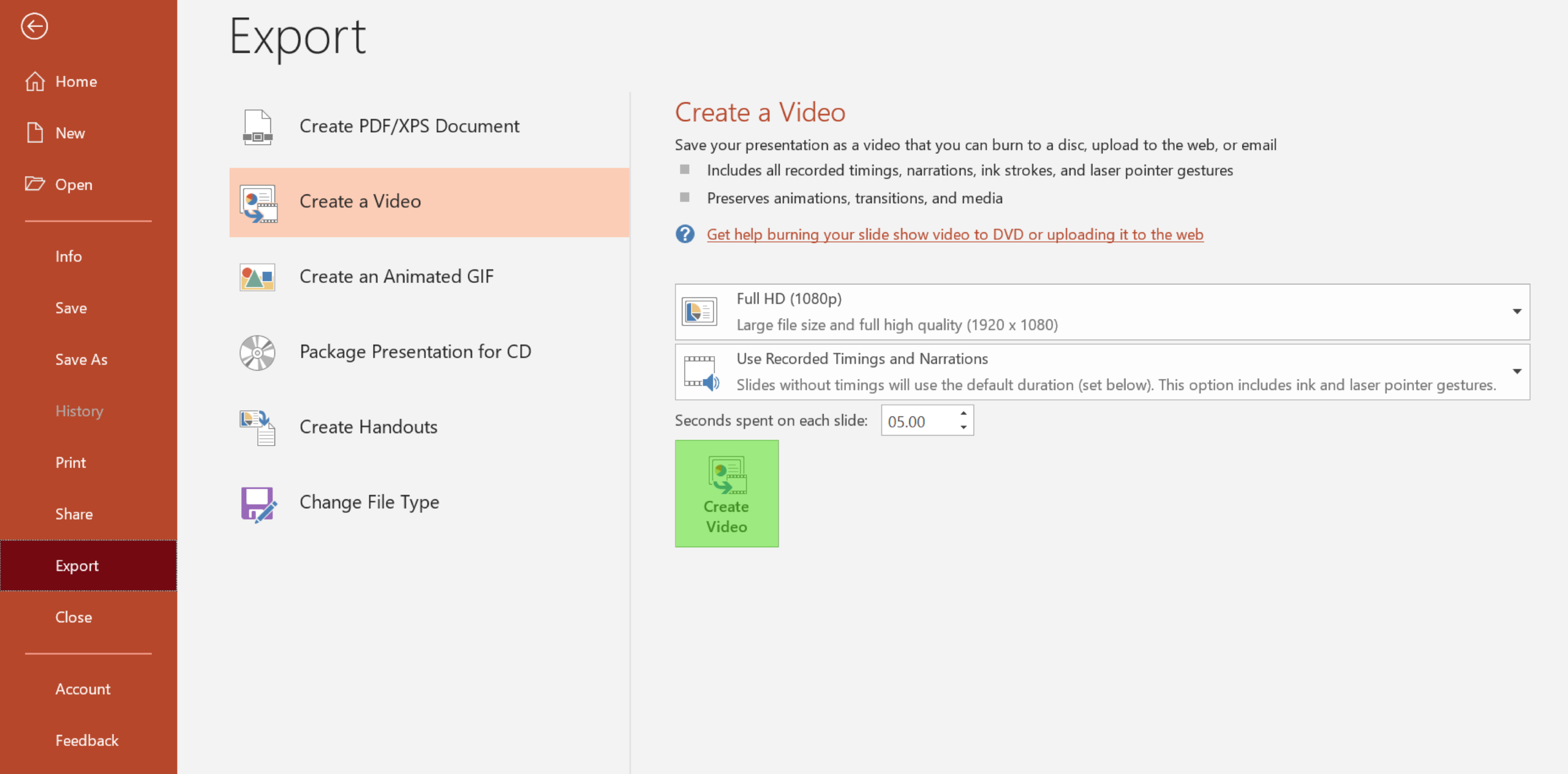Click the back arrow icon
1568x774 pixels.
click(x=34, y=26)
